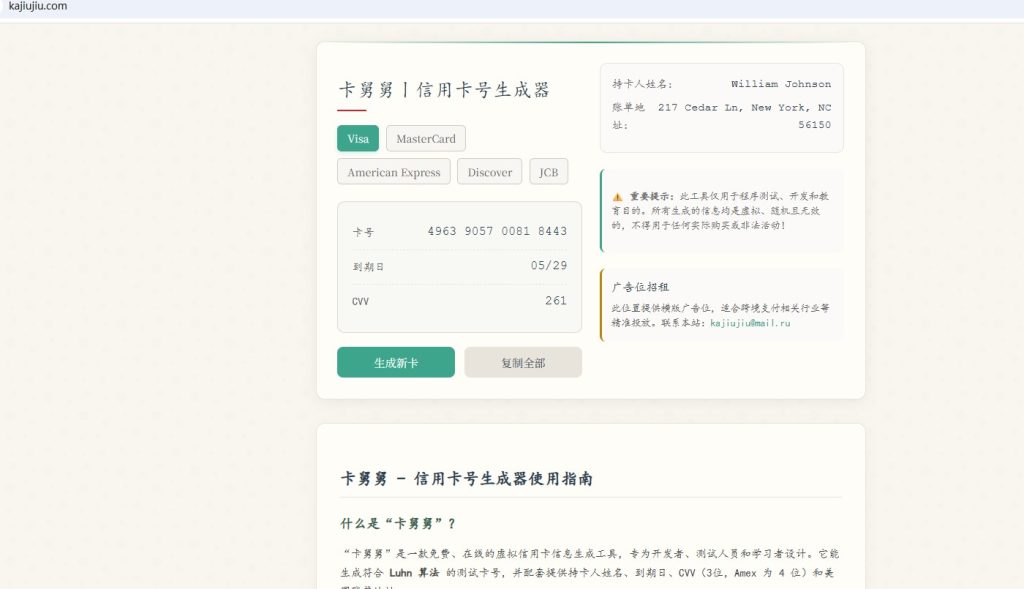The image size is (1024, 589).
Task: Switch to MasterCard card type
Action: (x=426, y=139)
